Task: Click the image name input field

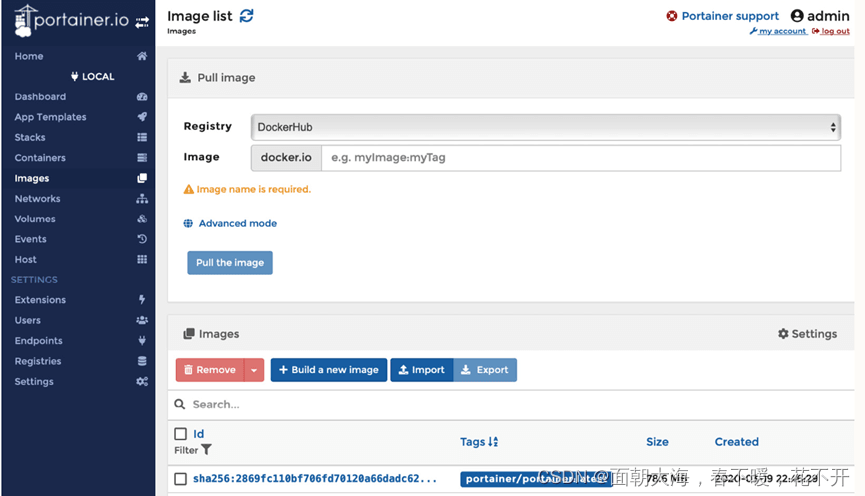Action: (x=580, y=158)
